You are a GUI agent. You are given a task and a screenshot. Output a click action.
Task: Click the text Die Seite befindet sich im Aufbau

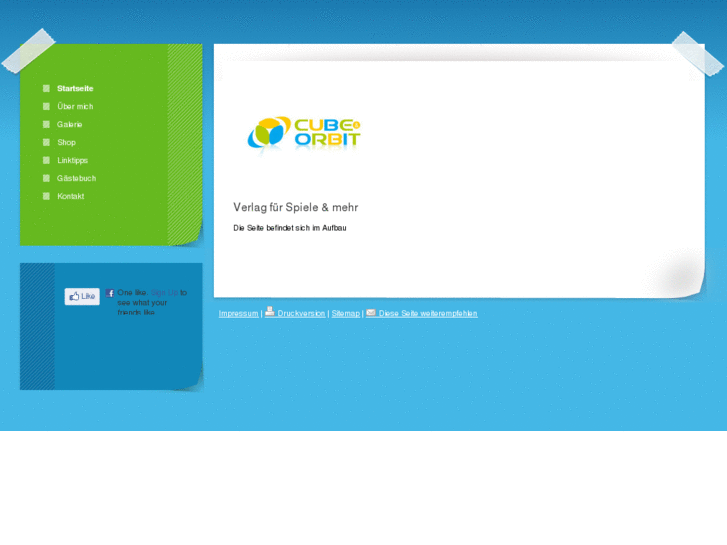(x=290, y=228)
